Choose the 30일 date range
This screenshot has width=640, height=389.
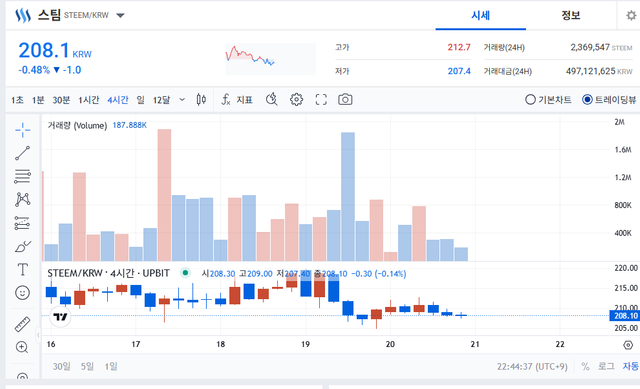point(61,366)
